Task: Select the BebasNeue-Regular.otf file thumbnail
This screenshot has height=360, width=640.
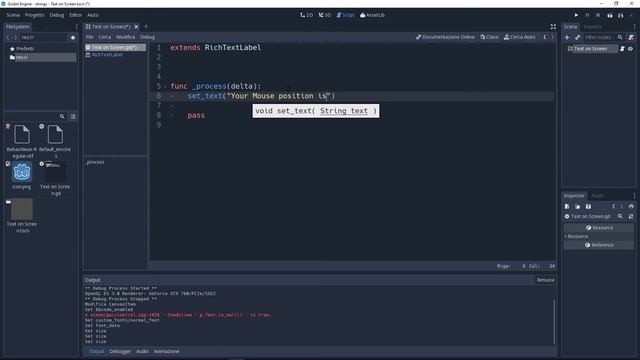Action: click(22, 141)
